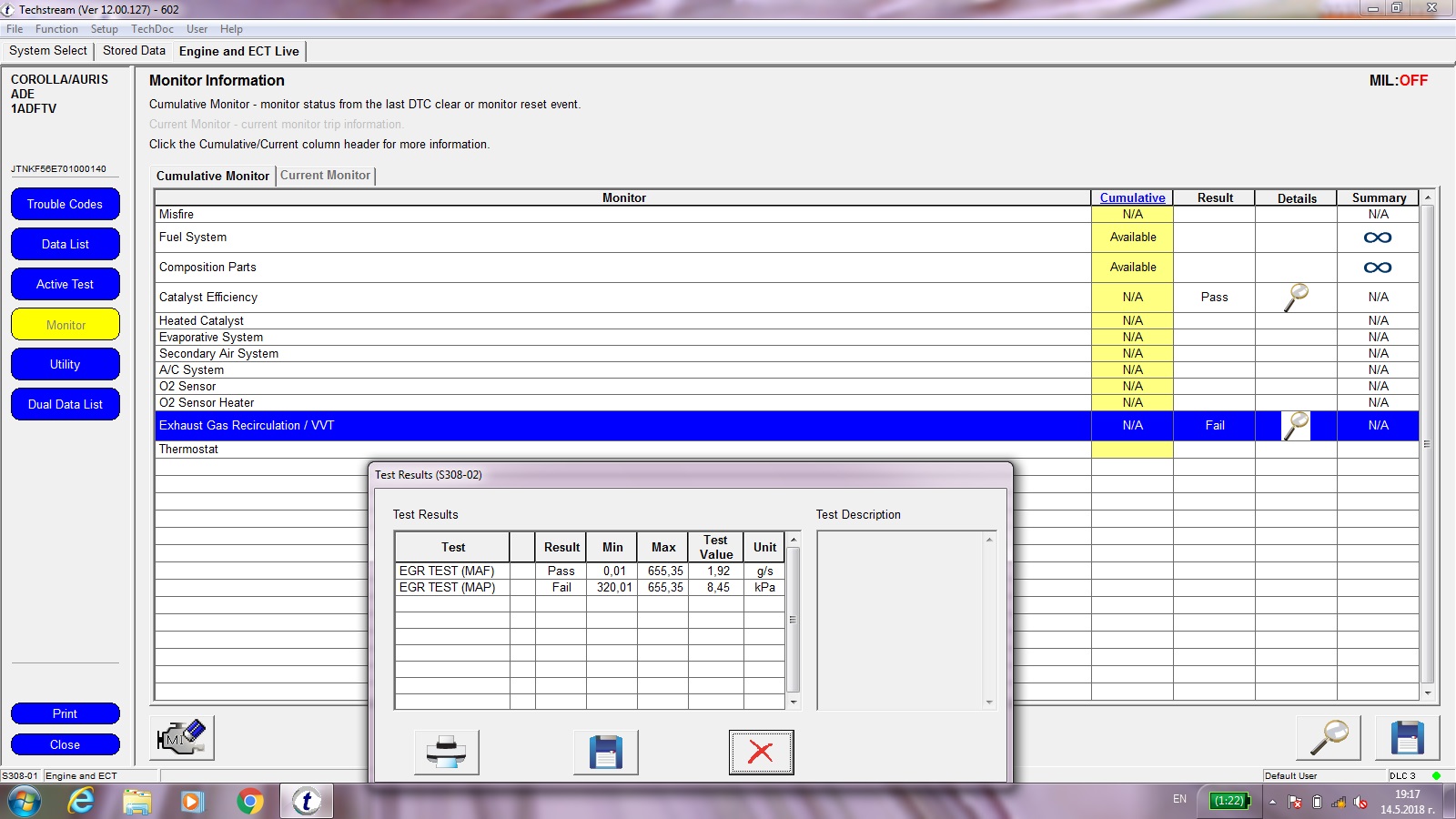The image size is (1456, 819).
Task: Open the TechDoc menu
Action: tap(152, 29)
